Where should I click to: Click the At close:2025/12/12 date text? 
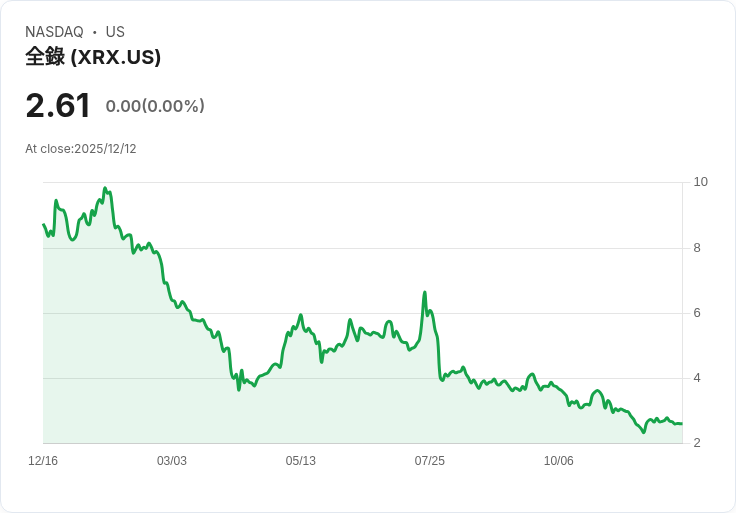click(x=81, y=149)
